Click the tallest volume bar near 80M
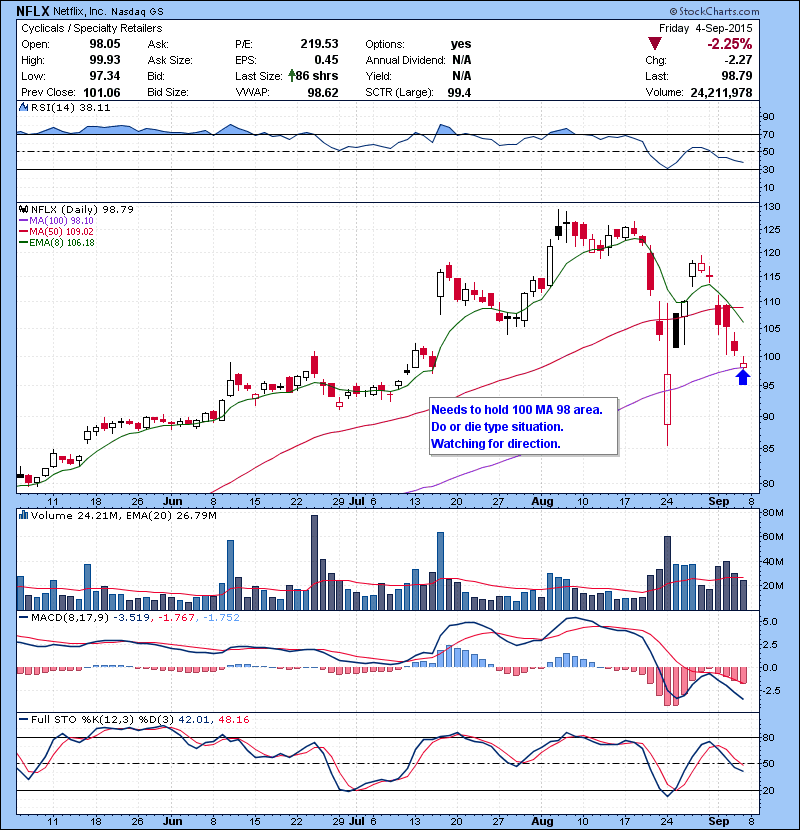800x830 pixels. pyautogui.click(x=314, y=563)
